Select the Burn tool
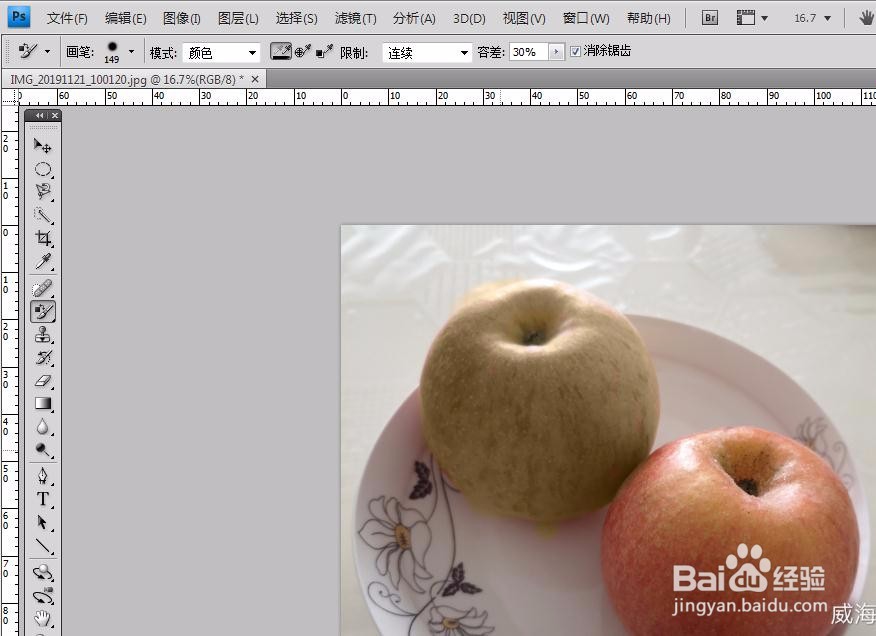The image size is (876, 636). (x=42, y=450)
